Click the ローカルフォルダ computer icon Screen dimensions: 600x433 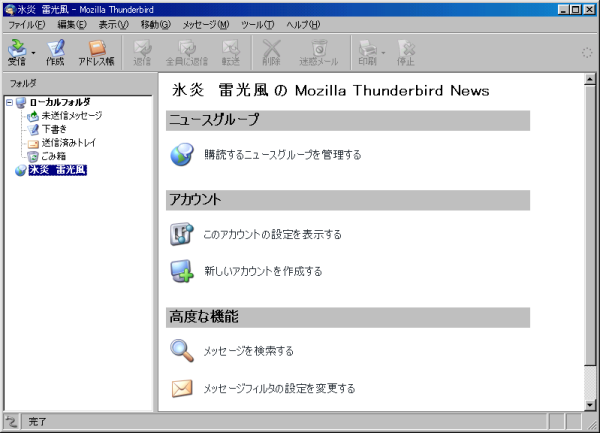click(x=21, y=103)
